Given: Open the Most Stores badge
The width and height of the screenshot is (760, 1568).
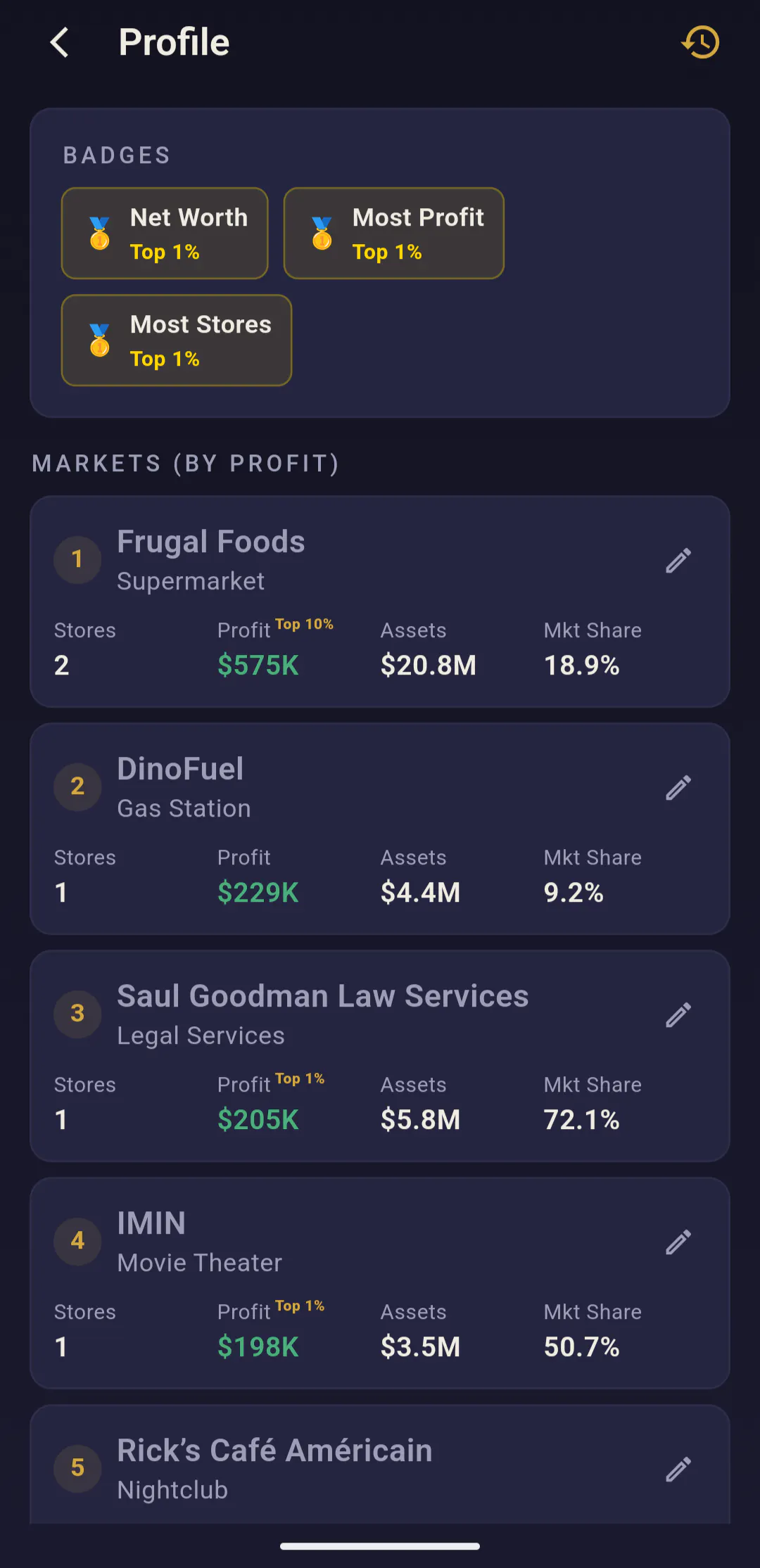Looking at the screenshot, I should 177,340.
